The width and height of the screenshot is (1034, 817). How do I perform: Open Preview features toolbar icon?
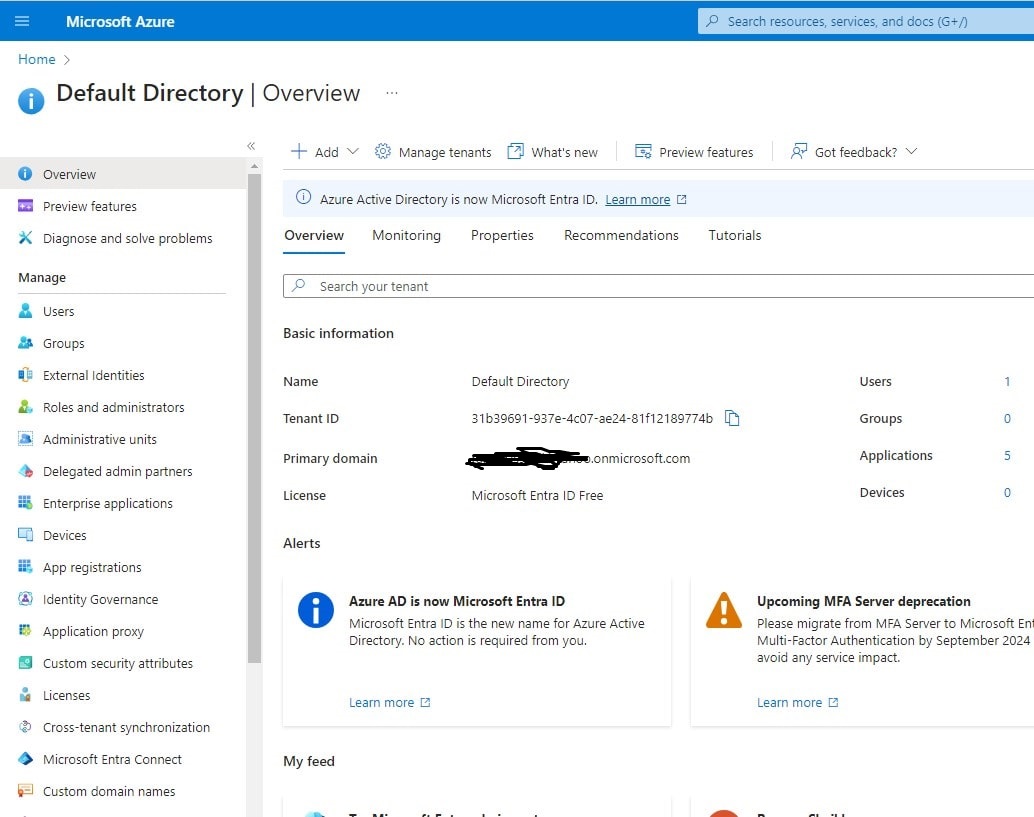point(643,152)
